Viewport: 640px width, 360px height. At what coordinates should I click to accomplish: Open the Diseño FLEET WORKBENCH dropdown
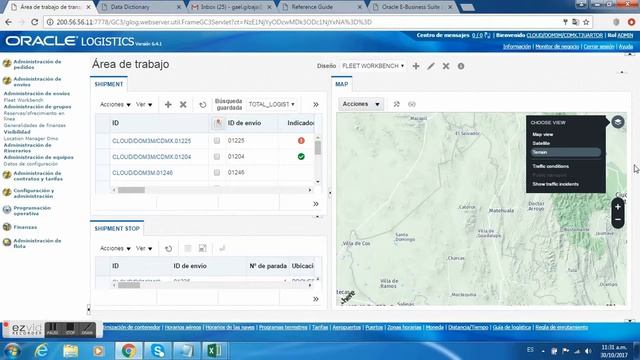point(373,66)
